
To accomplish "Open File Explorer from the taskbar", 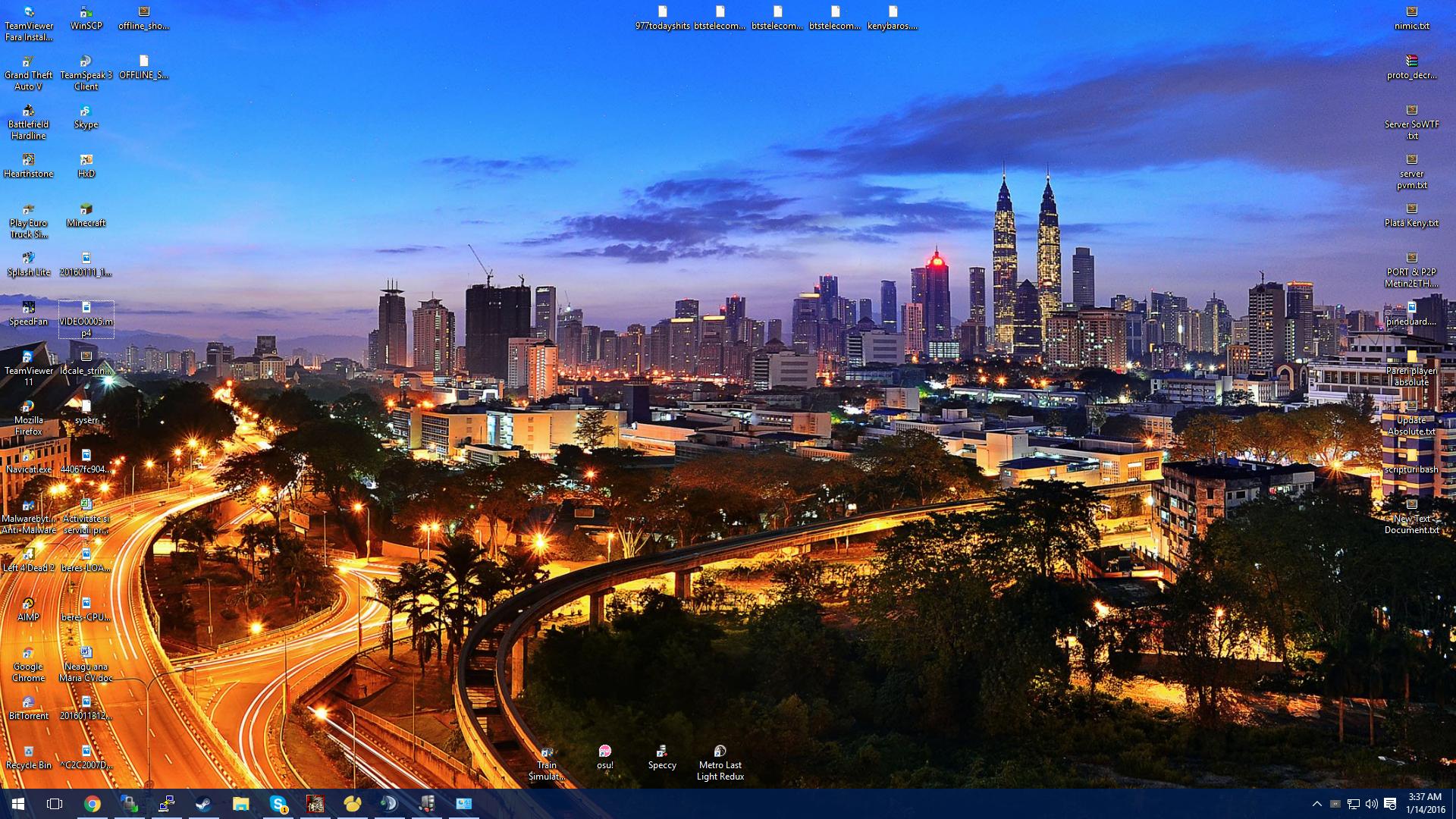I will [x=240, y=804].
